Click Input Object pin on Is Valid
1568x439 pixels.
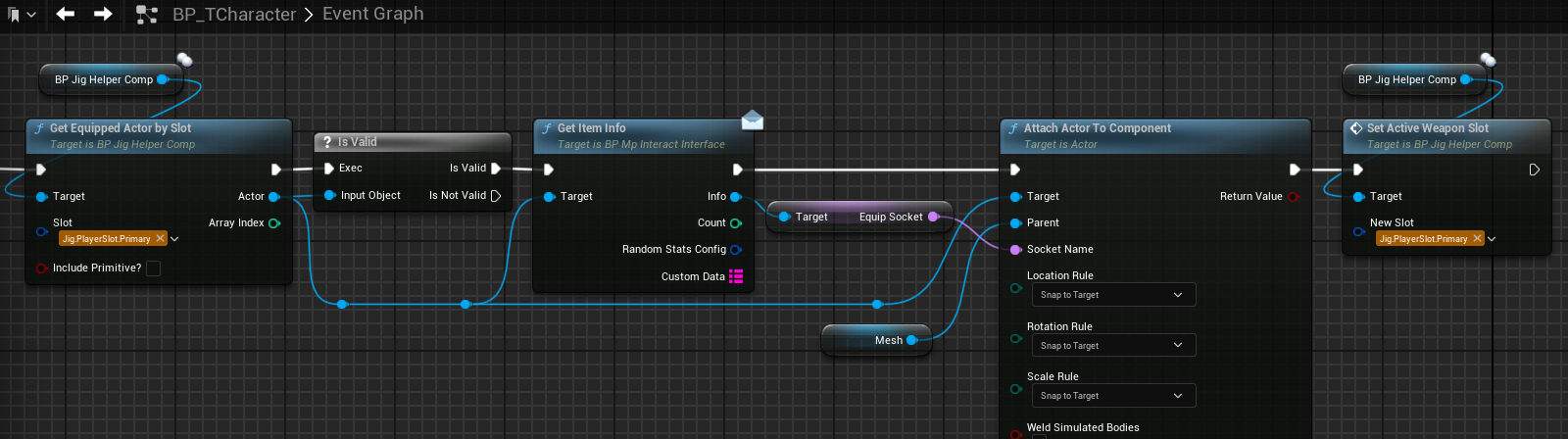pos(330,196)
